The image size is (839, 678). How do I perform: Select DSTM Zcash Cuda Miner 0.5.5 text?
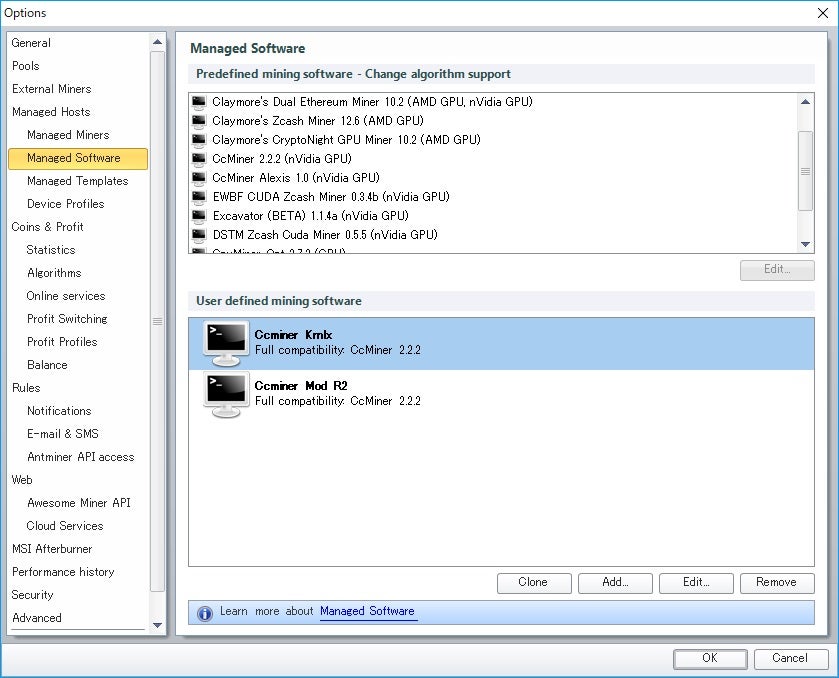pos(325,235)
